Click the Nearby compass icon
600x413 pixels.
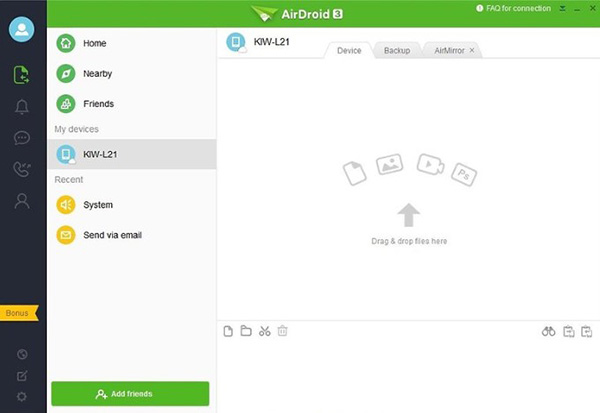click(x=66, y=73)
